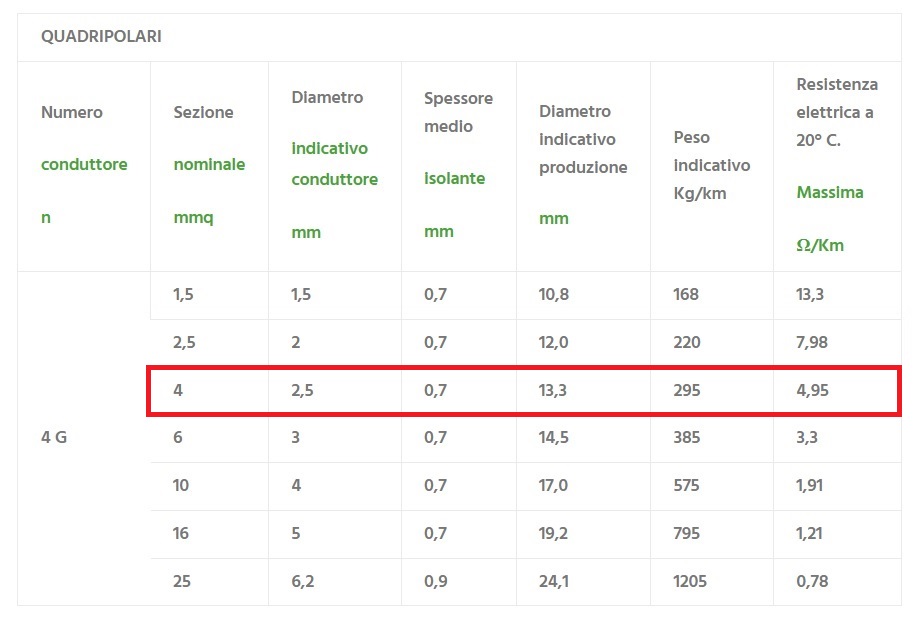919x623 pixels.
Task: Click the production diameter value 10,8
Action: [553, 294]
